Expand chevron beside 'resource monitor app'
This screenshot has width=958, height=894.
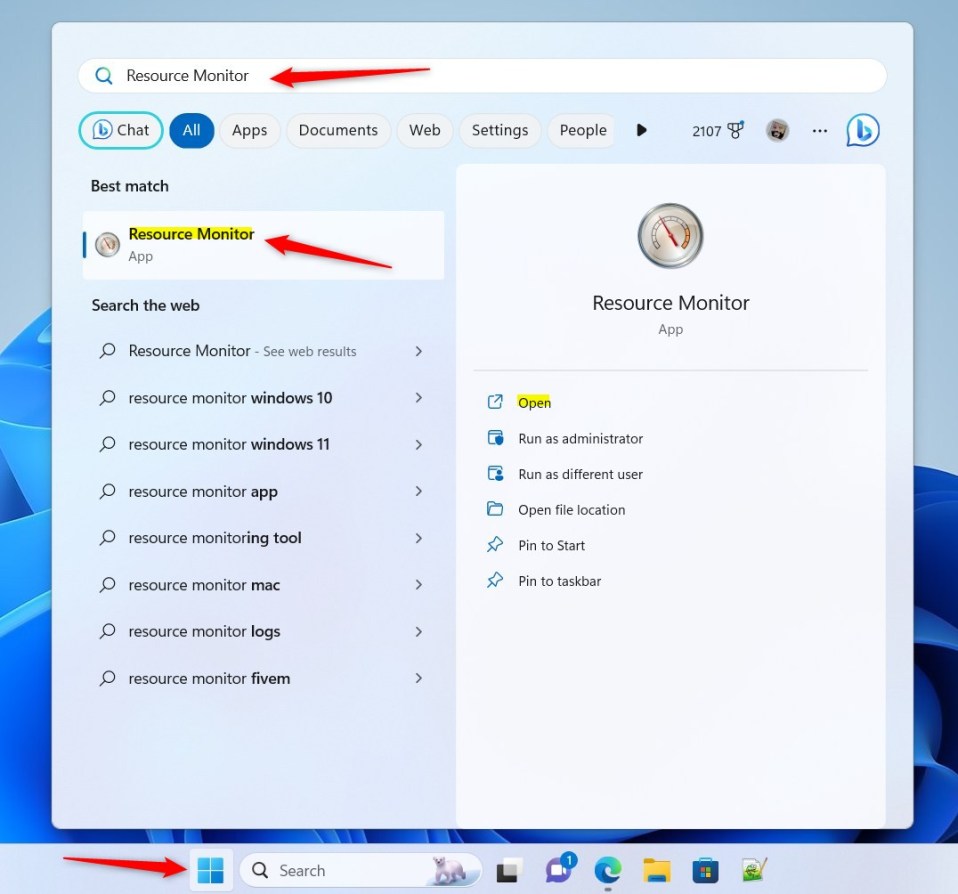[419, 491]
